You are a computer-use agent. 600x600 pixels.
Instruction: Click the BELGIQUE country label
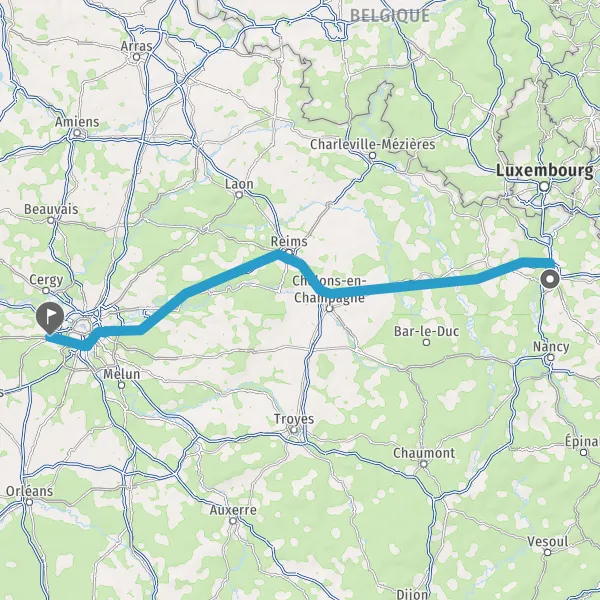pyautogui.click(x=390, y=15)
